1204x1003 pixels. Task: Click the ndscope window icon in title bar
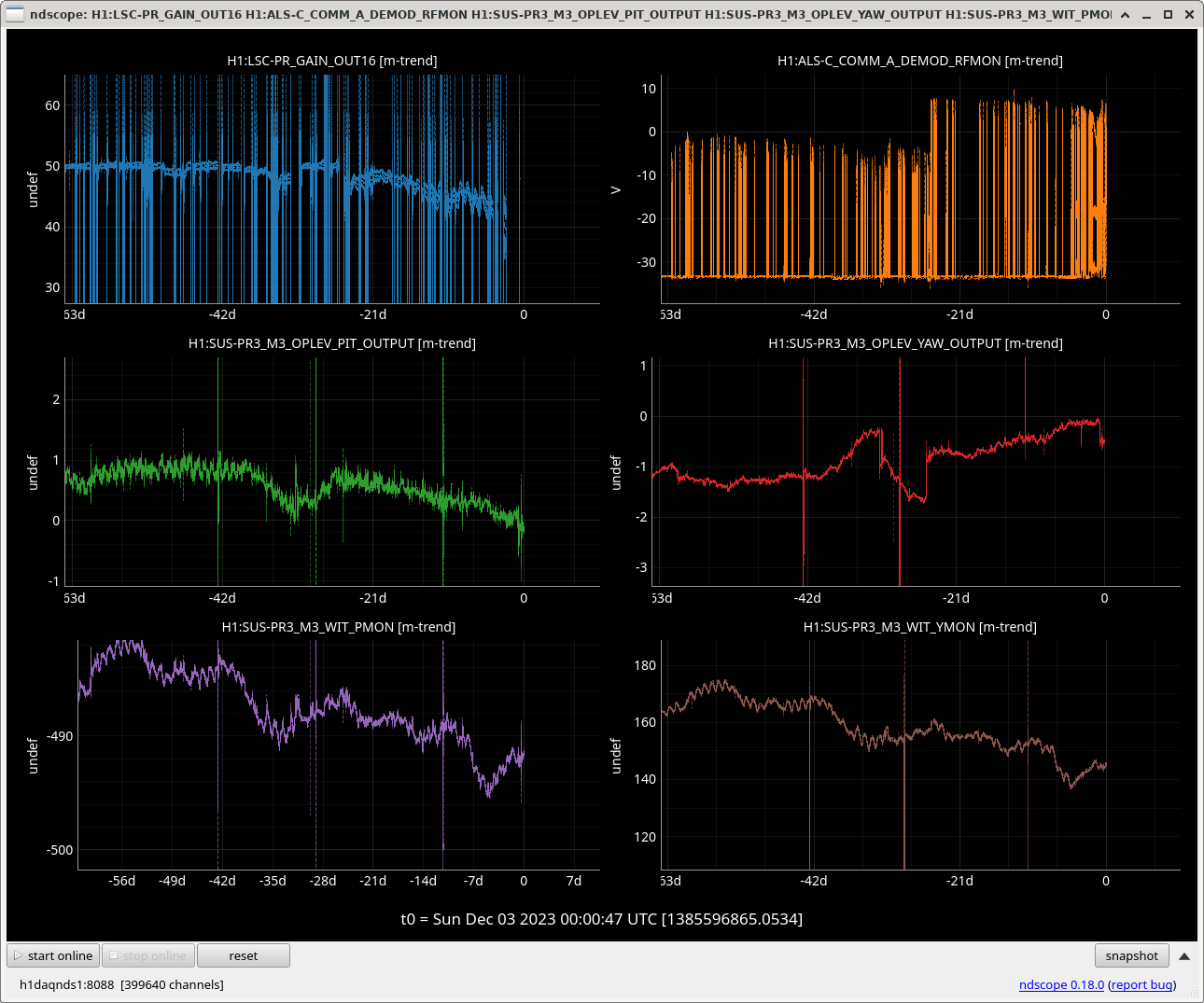click(15, 14)
